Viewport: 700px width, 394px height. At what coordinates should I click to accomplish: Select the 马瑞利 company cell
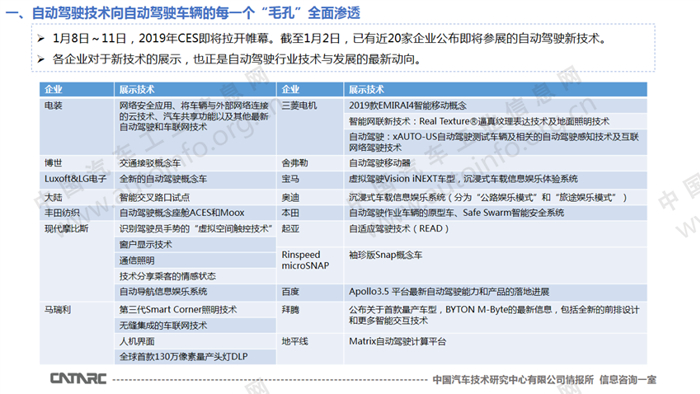point(77,333)
